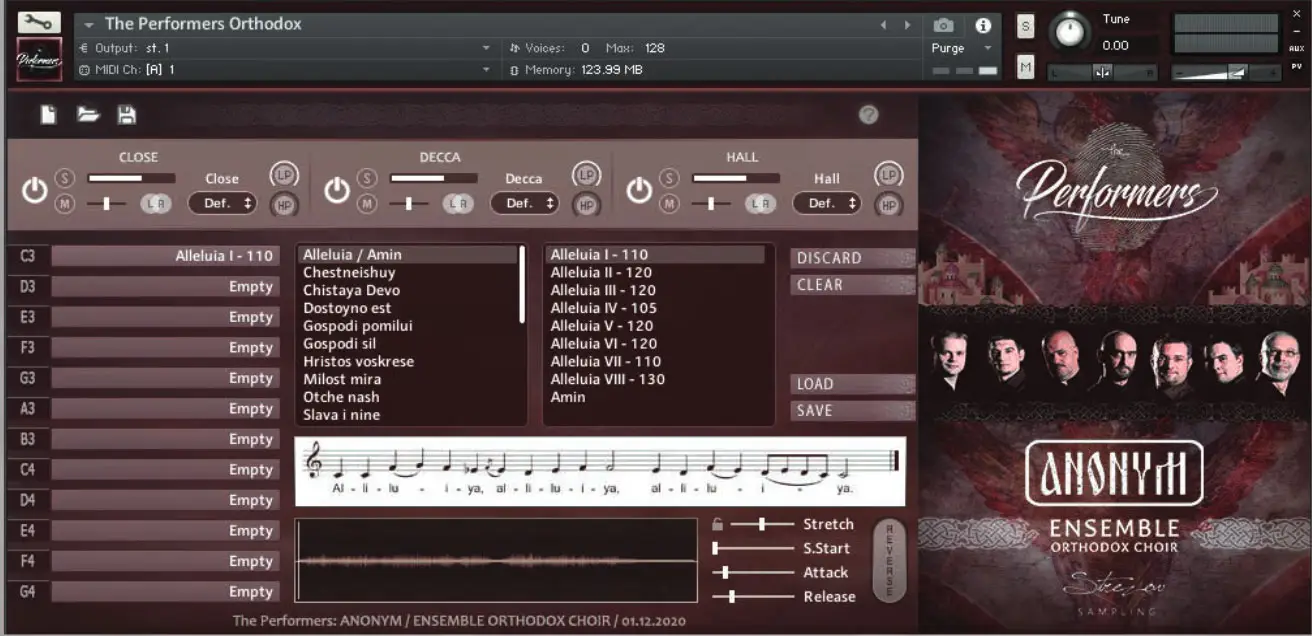Select Dostoyno est category
Image resolution: width=1312 pixels, height=636 pixels.
347,309
